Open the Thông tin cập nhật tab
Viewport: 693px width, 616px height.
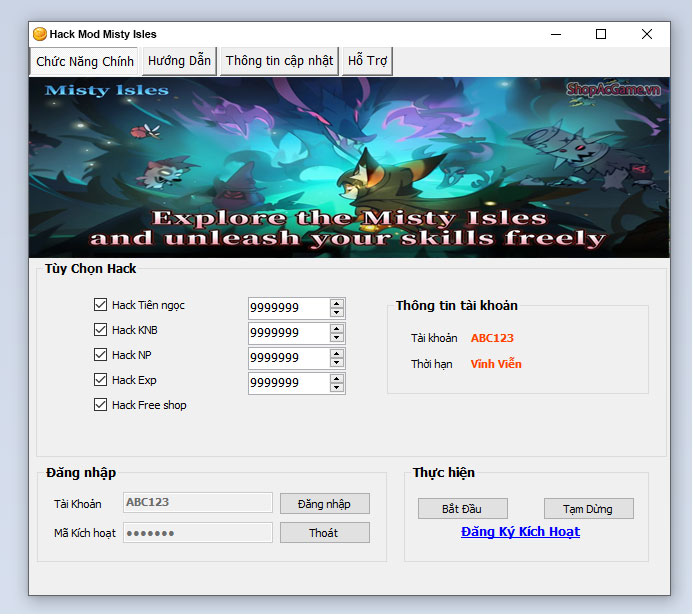coord(279,61)
